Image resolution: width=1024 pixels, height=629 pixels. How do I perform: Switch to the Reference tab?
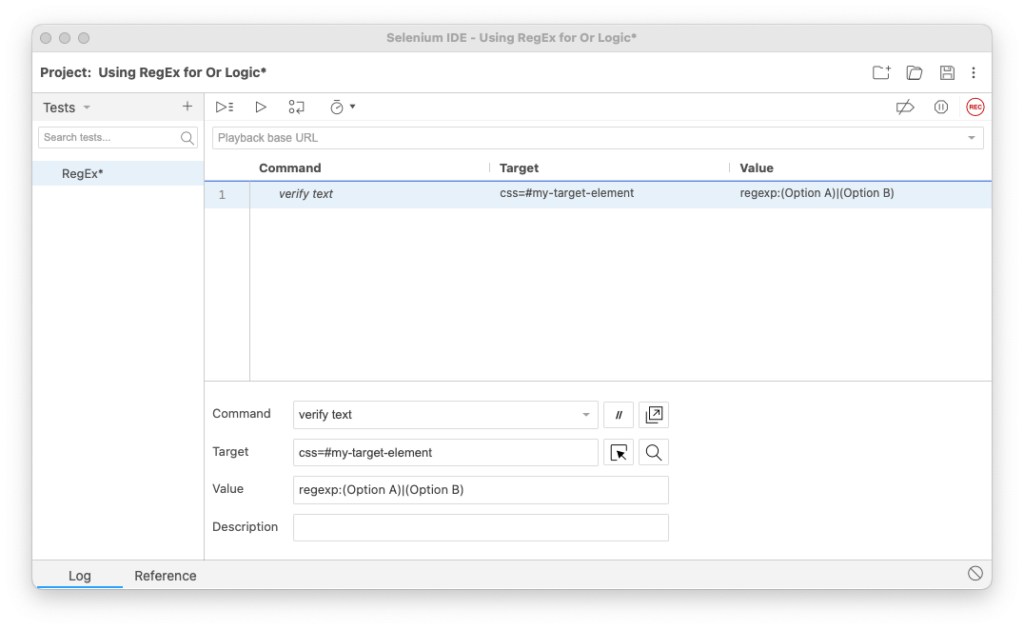[x=165, y=575]
